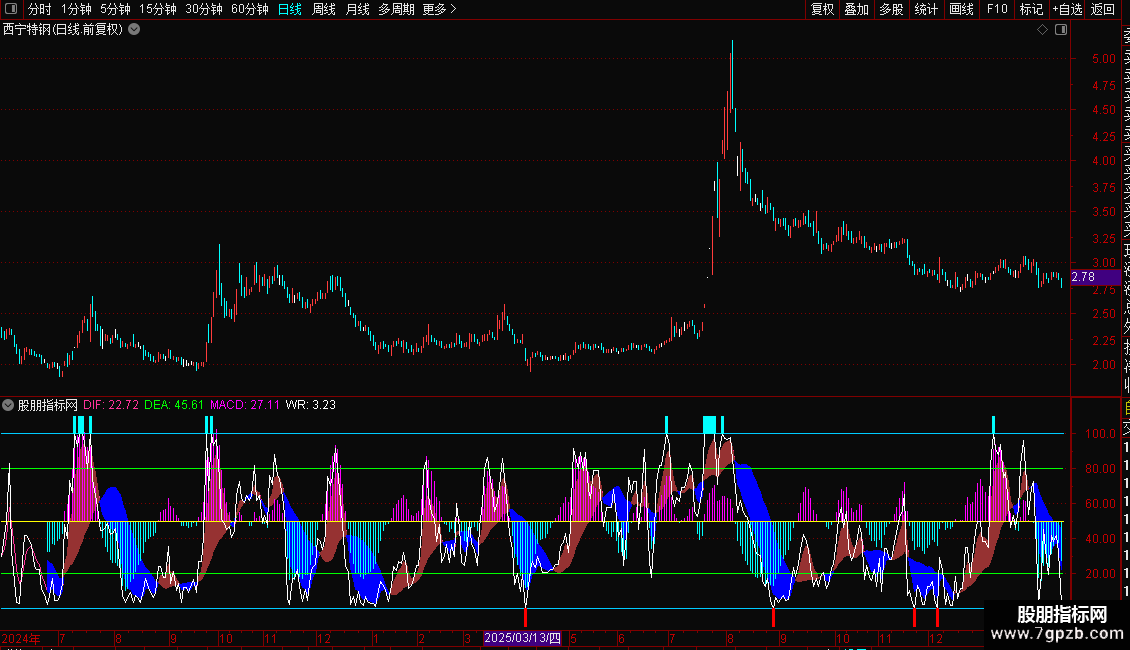Select the 30分钟 period
The width and height of the screenshot is (1130, 650).
click(204, 9)
